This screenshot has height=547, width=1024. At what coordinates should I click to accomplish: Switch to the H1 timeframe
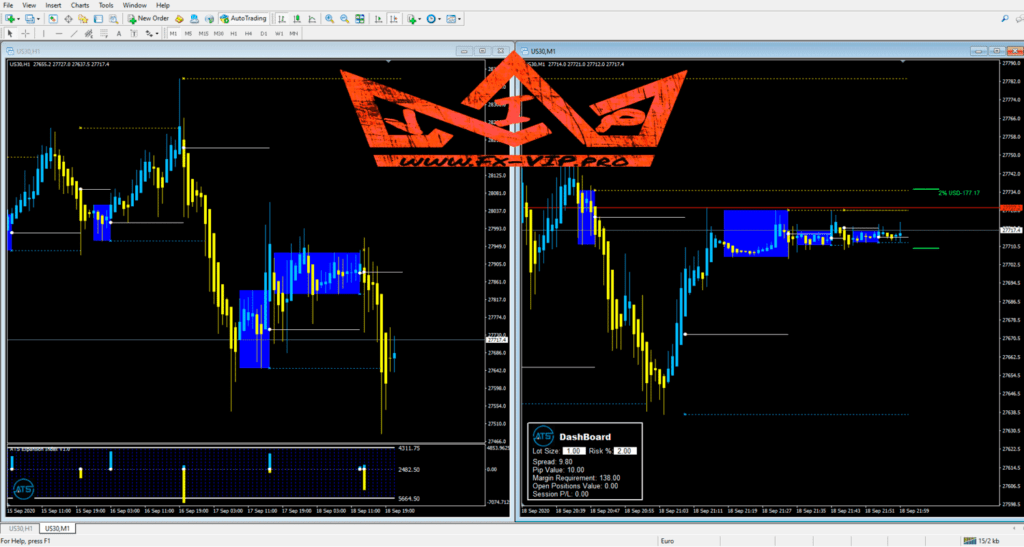click(234, 33)
